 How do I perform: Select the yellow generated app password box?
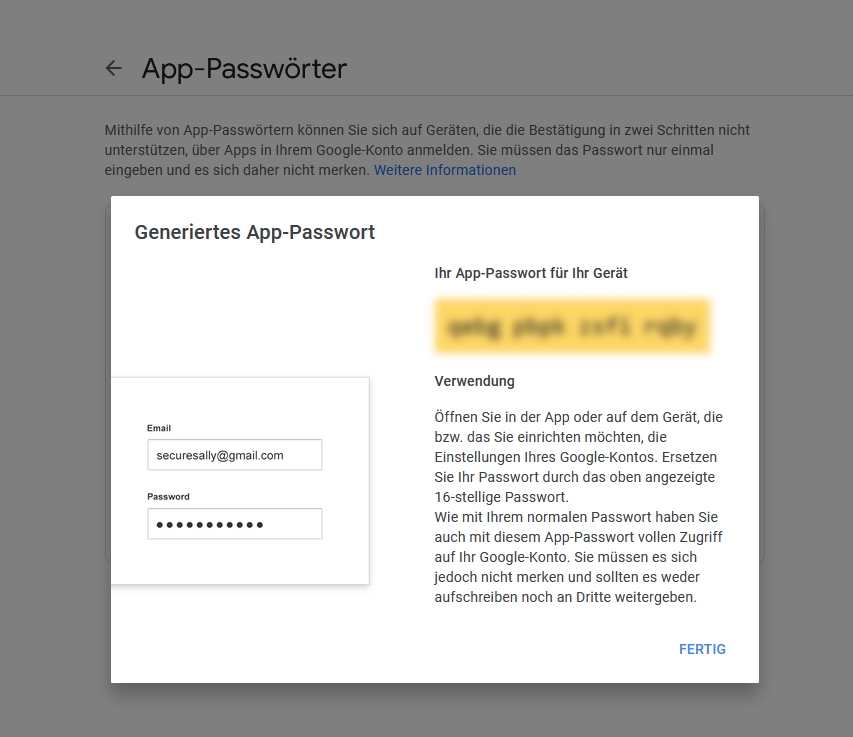click(x=572, y=326)
